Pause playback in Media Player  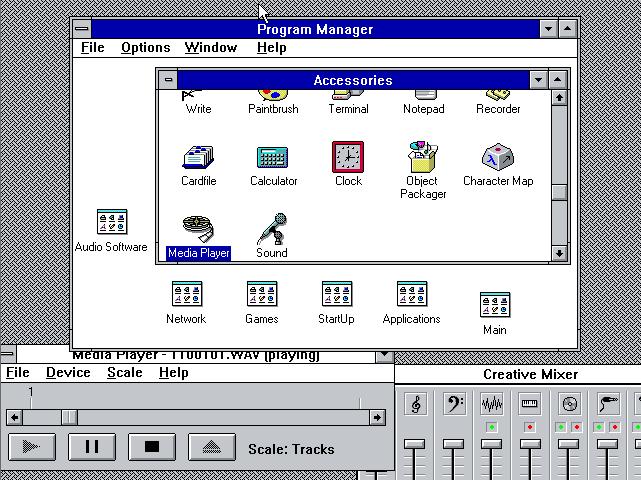(92, 447)
